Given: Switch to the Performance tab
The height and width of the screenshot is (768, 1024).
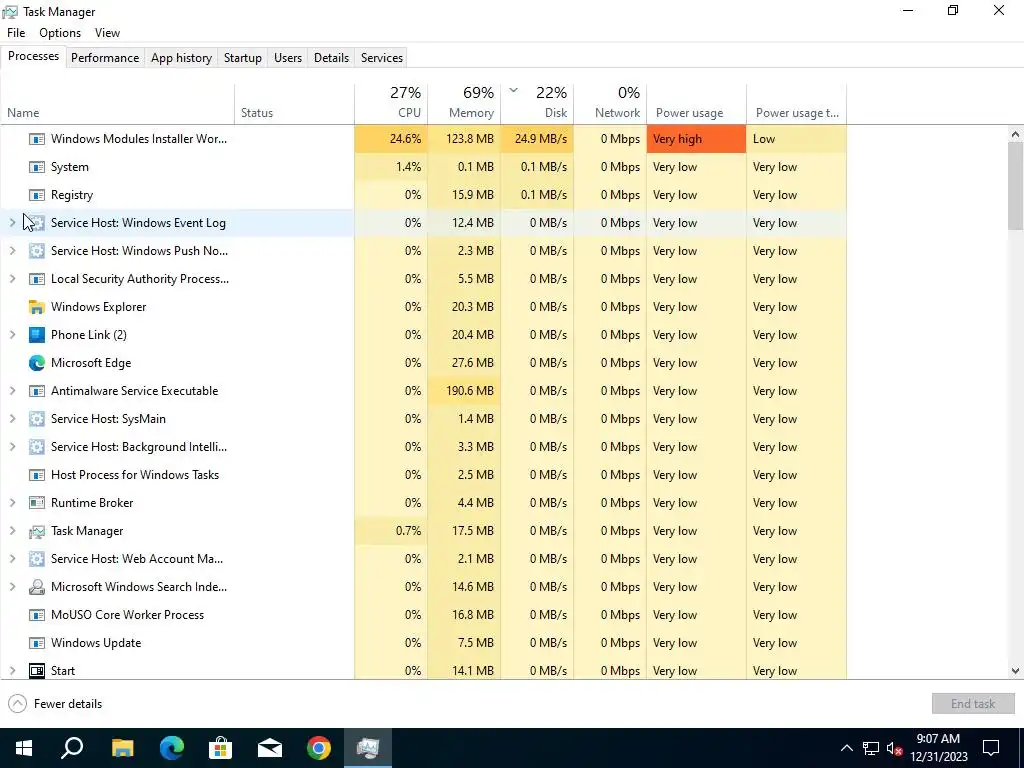Looking at the screenshot, I should point(105,57).
